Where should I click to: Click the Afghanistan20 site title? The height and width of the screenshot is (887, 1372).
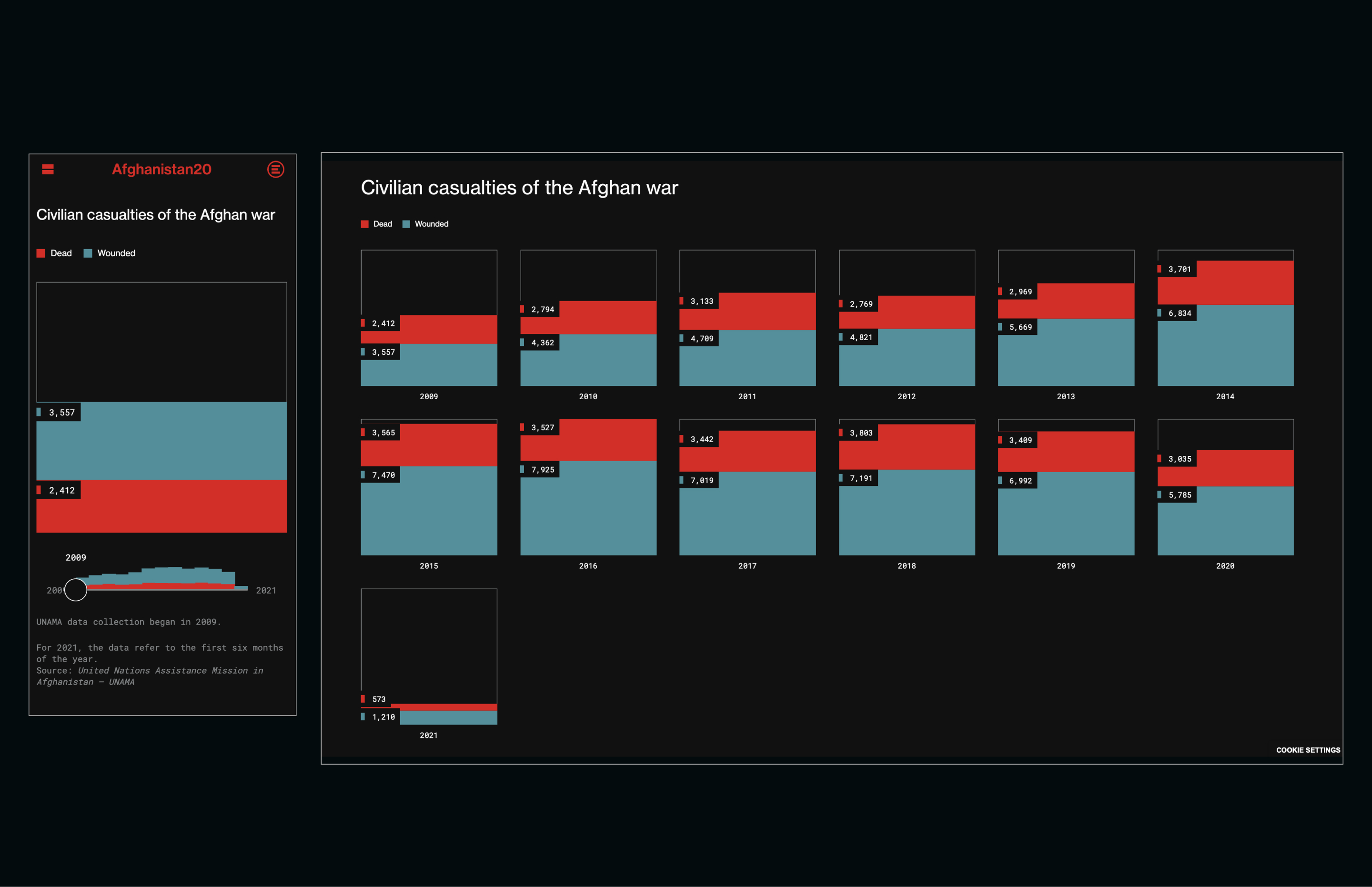(162, 169)
